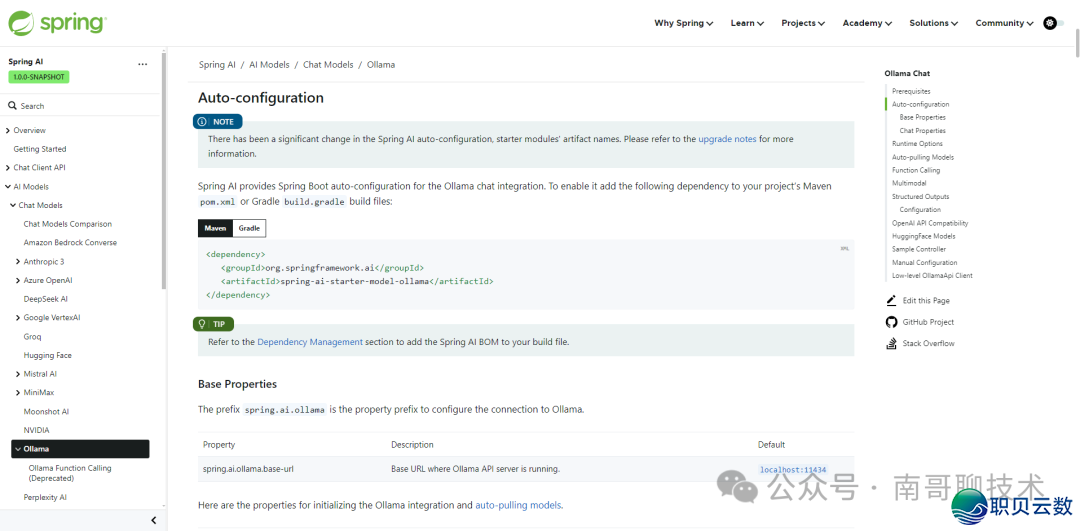
Task: Jump to Runtime Options in contents
Action: click(x=917, y=144)
